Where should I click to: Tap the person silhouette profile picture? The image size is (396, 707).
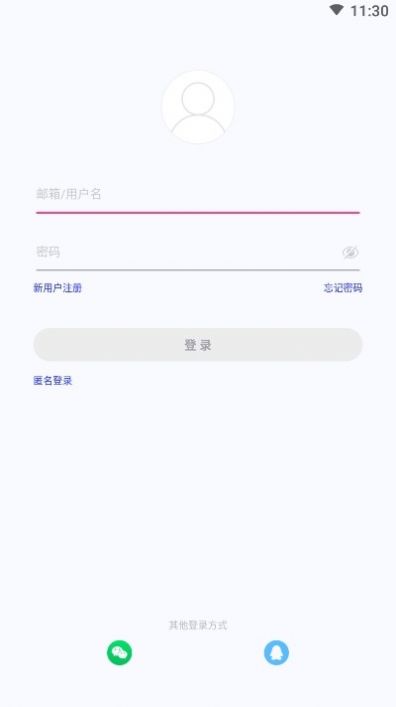point(198,107)
